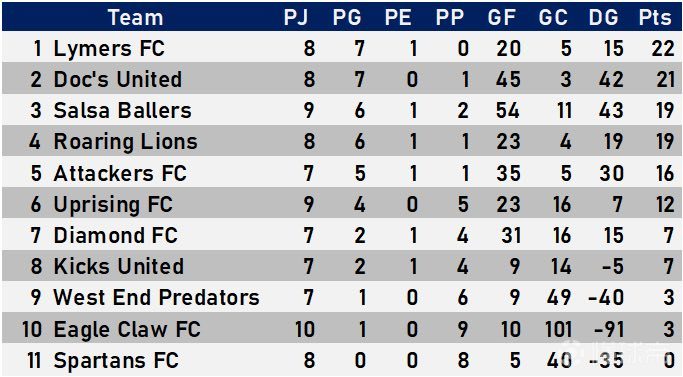Click the PJ column header
Viewport: 683px width, 377px height.
[296, 18]
